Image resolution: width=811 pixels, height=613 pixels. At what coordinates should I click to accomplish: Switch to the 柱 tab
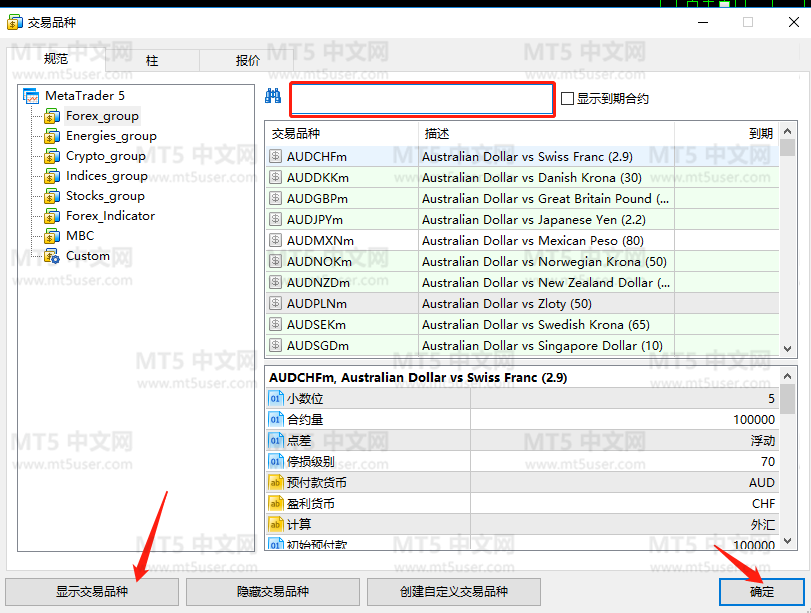[x=152, y=61]
